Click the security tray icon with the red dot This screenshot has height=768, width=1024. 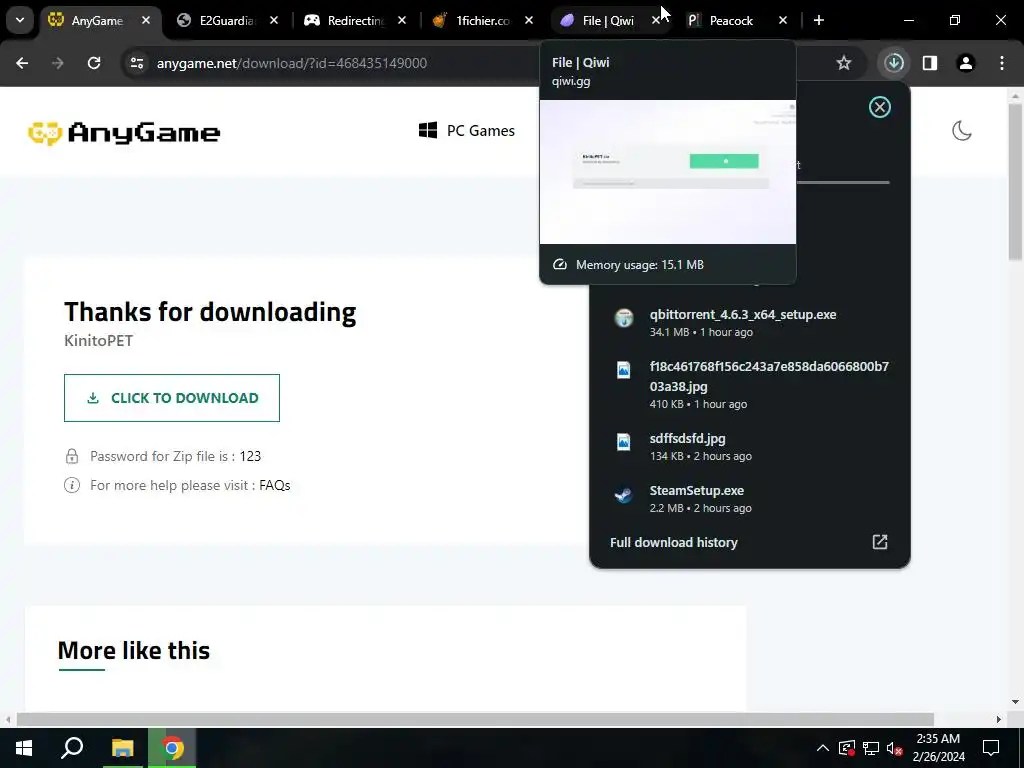pyautogui.click(x=847, y=748)
